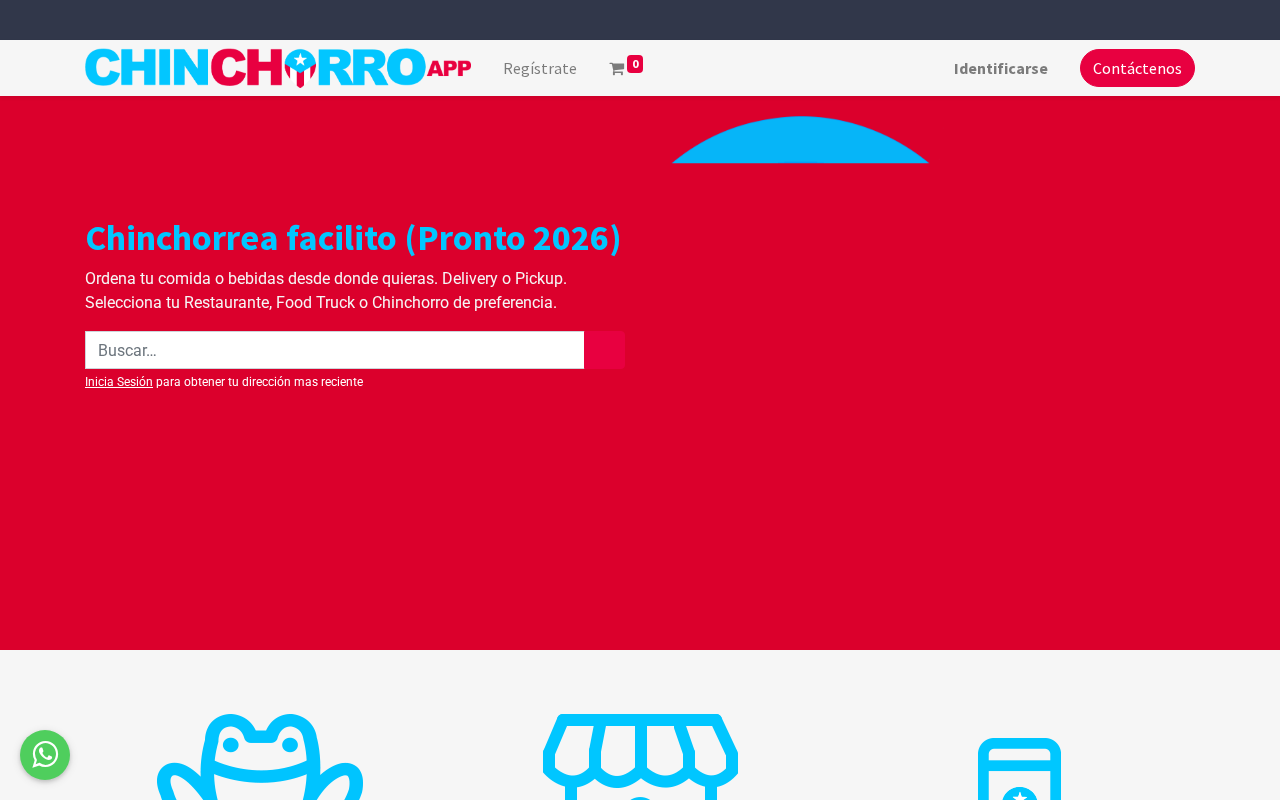Click text 'para obtener tu dirección mas reciente'

(260, 382)
